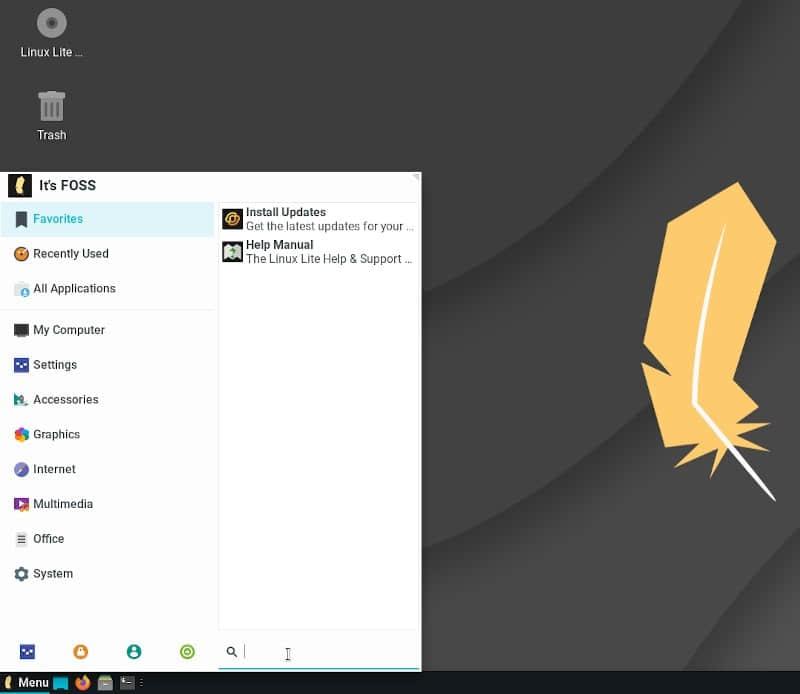Open the Trash desktop icon
Viewport: 800px width, 694px height.
(51, 115)
